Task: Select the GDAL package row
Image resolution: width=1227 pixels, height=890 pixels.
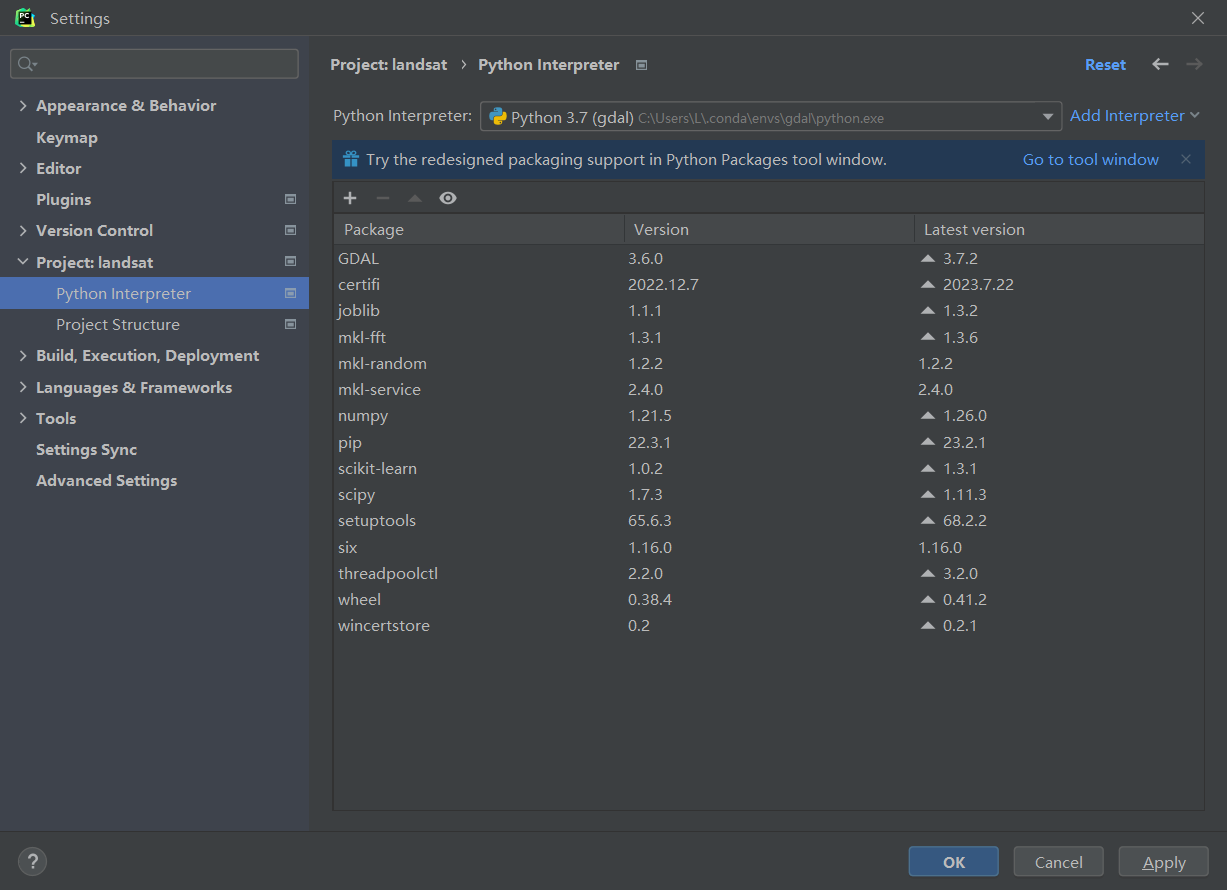Action: 769,258
